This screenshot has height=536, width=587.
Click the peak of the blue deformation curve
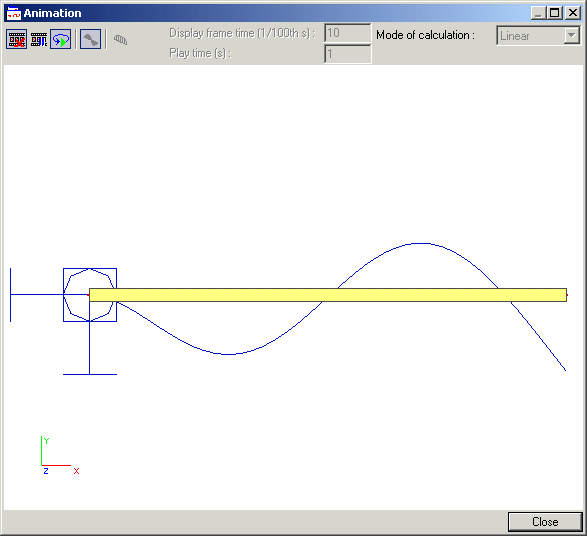[421, 244]
